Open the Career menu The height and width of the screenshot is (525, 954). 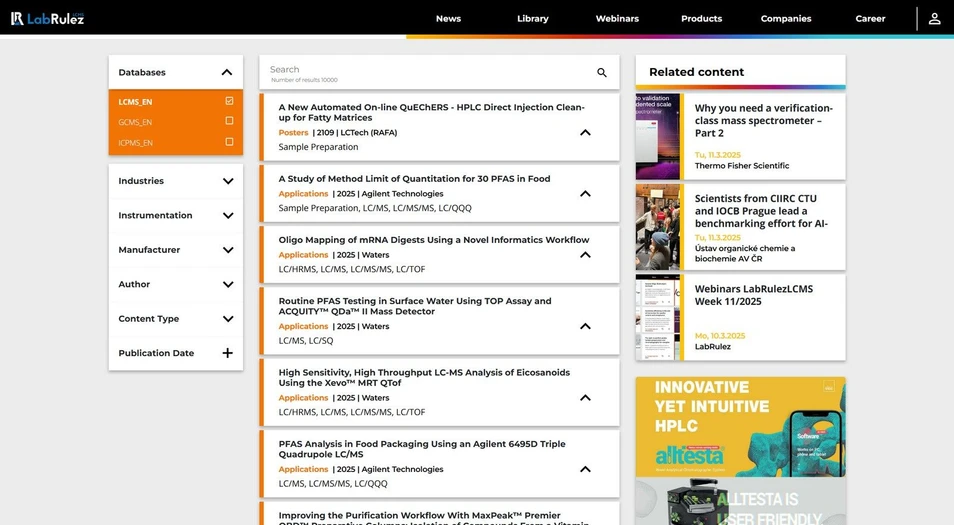click(870, 19)
